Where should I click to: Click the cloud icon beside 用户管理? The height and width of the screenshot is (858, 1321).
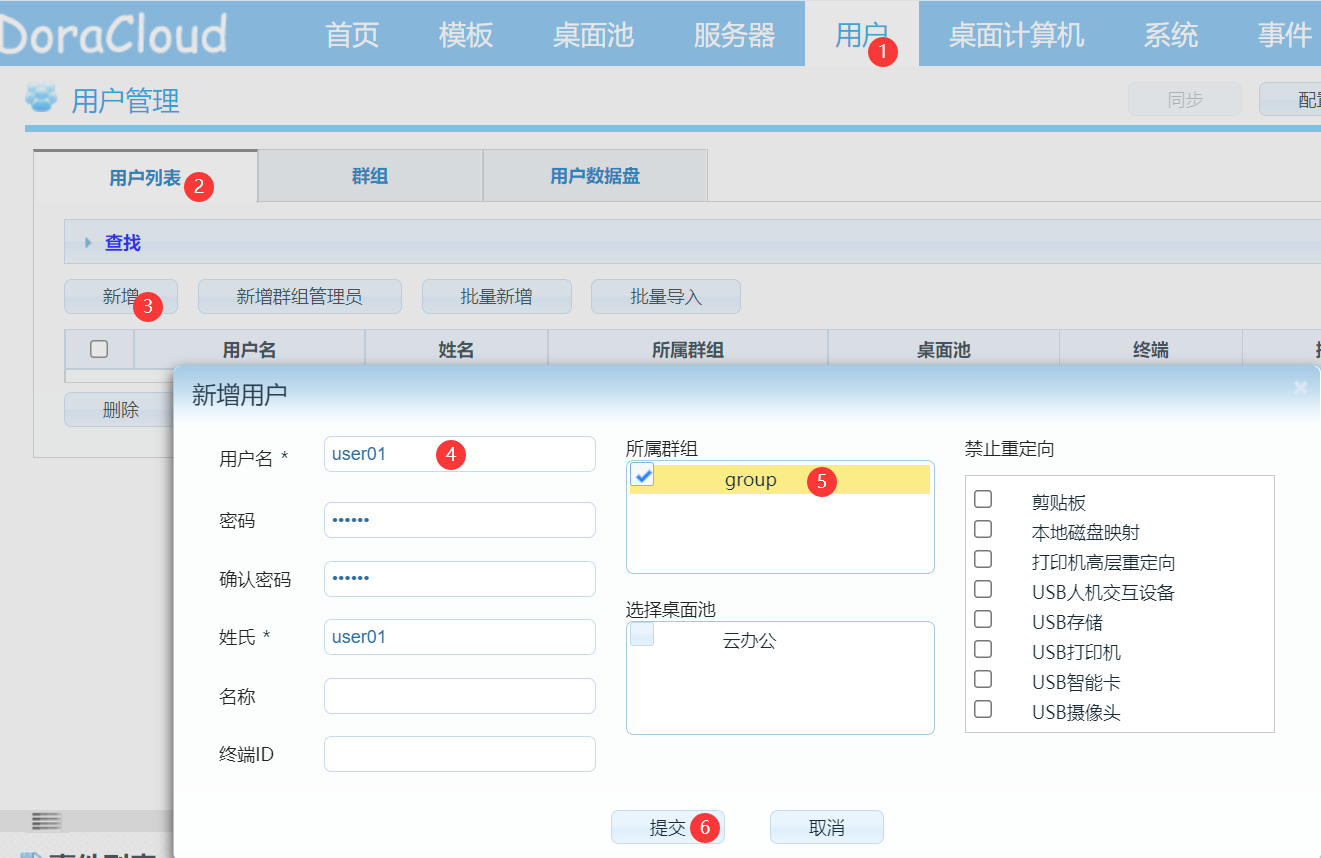pyautogui.click(x=41, y=98)
